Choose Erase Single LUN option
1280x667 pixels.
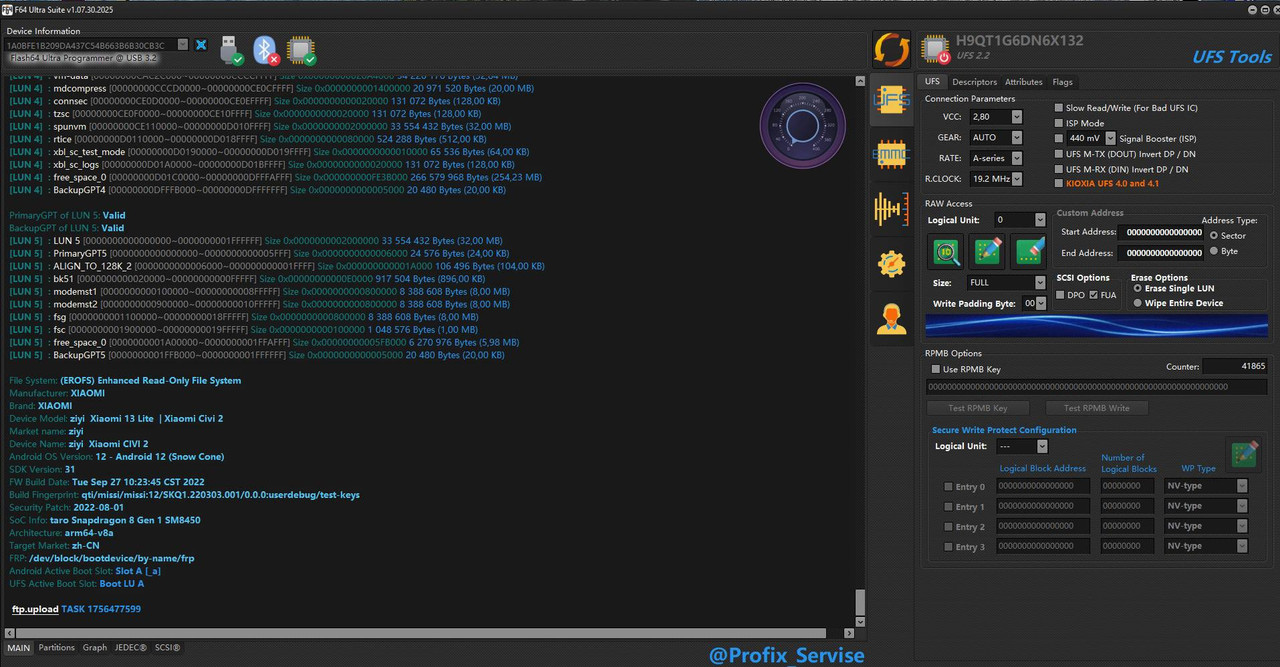click(x=1137, y=288)
